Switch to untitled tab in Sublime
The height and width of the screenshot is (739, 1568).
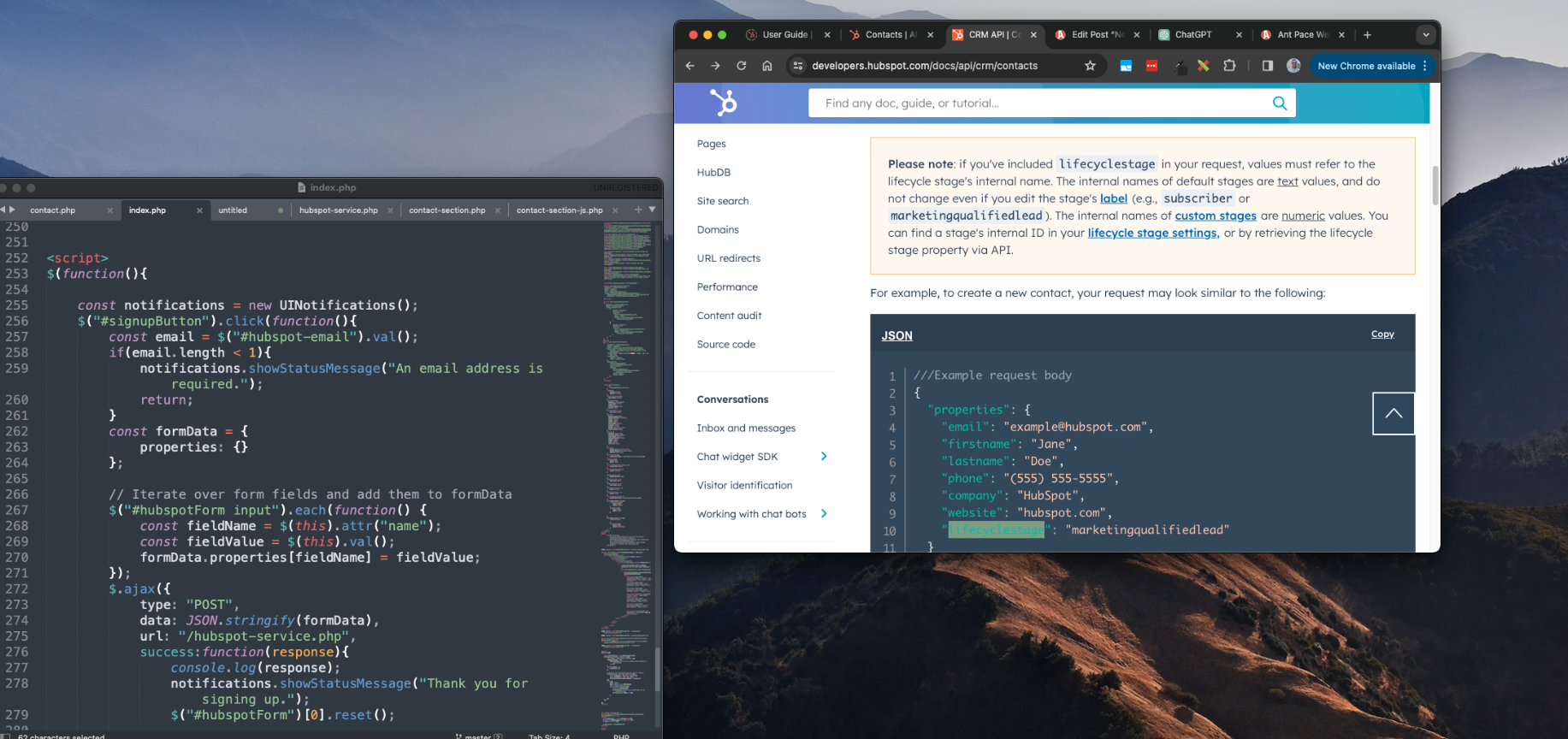233,210
